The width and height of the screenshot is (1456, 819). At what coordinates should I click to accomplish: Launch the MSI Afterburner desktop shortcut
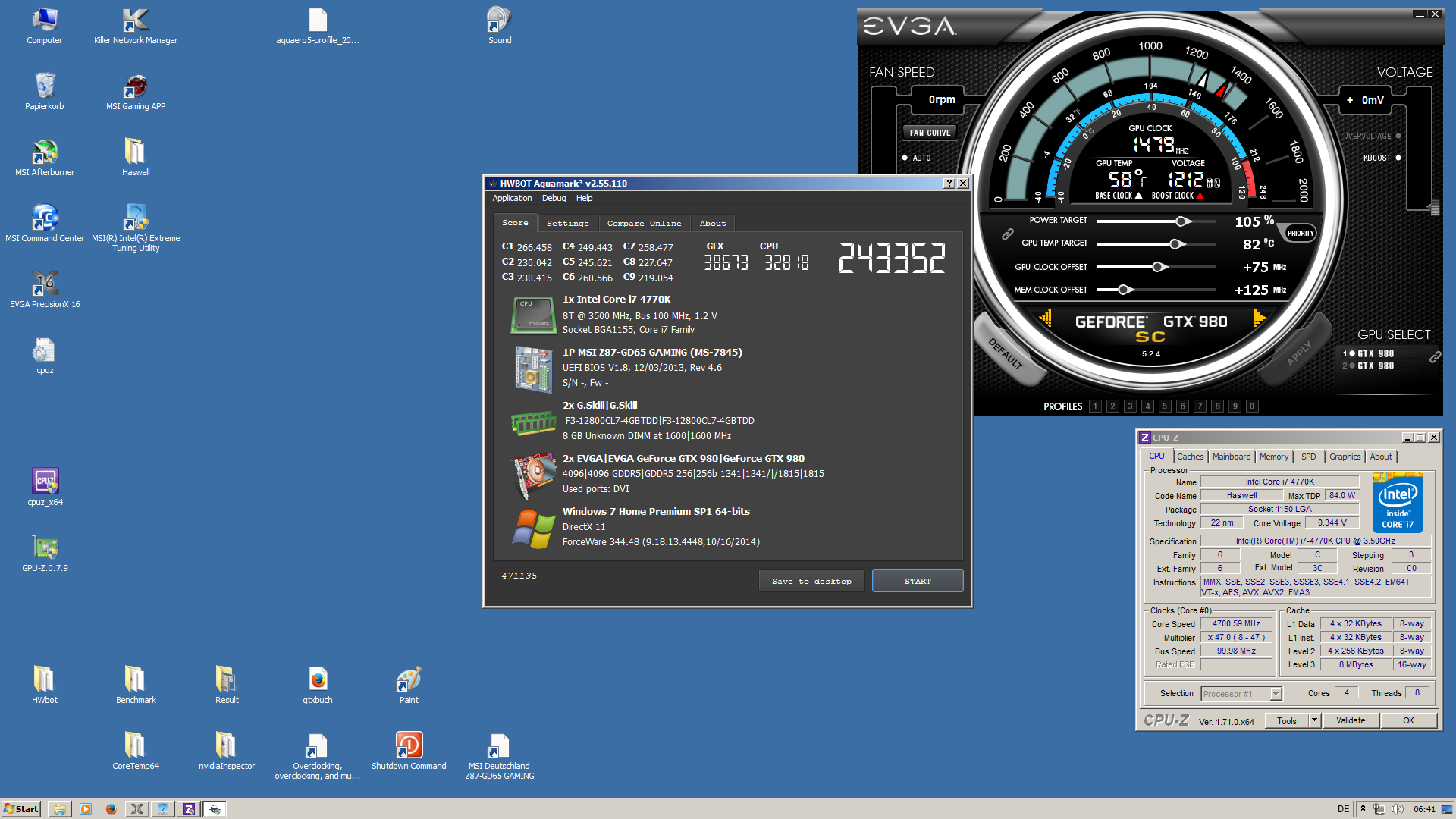[x=45, y=158]
